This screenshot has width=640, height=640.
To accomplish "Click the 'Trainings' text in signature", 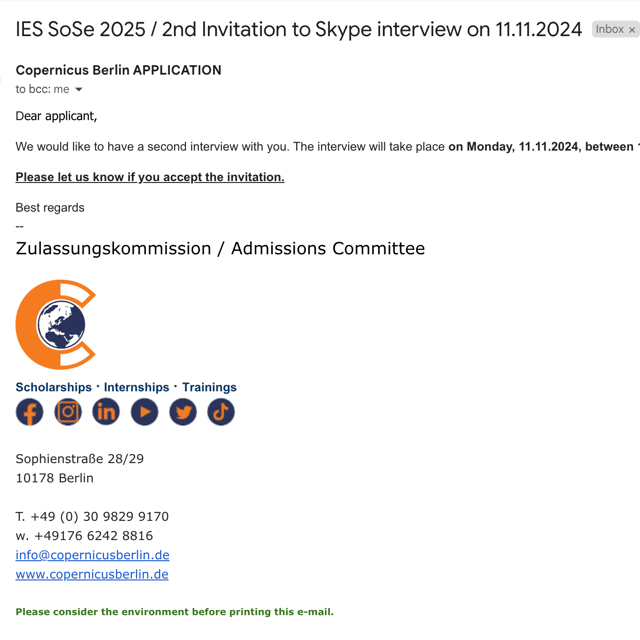I will coord(209,387).
